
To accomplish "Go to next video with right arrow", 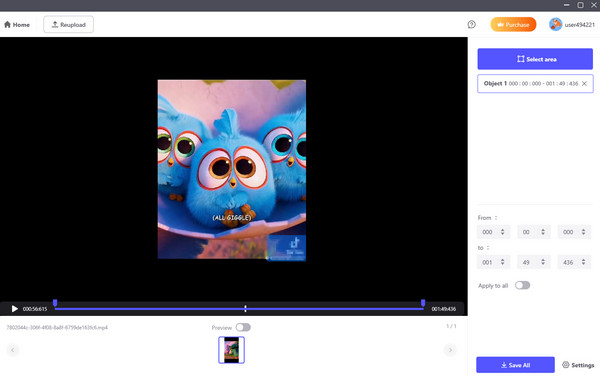I will tap(450, 350).
